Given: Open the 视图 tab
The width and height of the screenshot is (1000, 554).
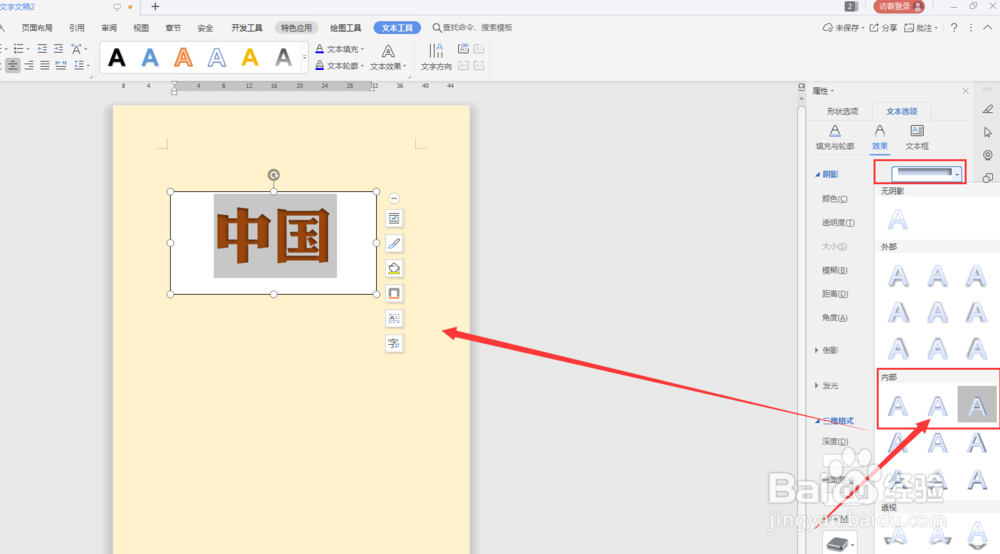Looking at the screenshot, I should 141,28.
